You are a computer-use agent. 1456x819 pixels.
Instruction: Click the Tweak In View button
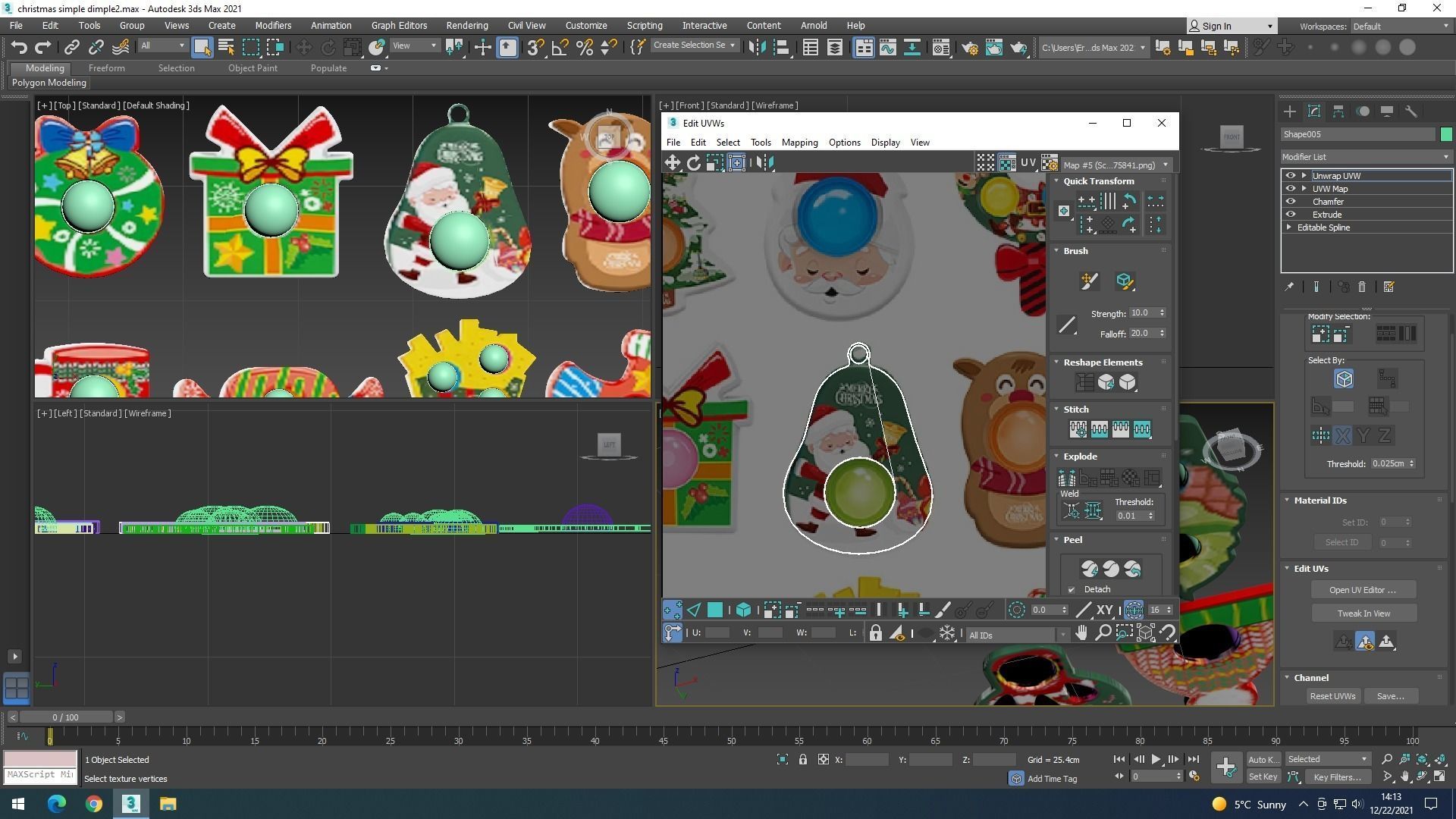pyautogui.click(x=1363, y=613)
